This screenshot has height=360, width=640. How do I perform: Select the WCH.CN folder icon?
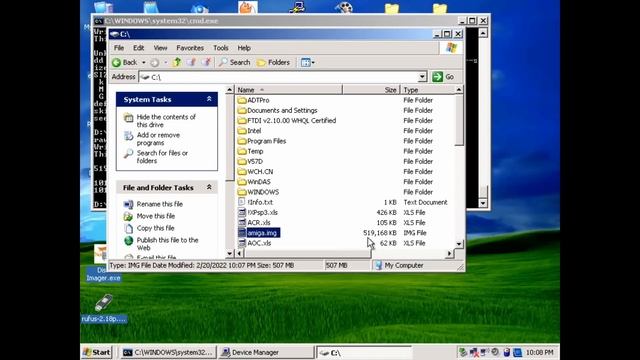pyautogui.click(x=242, y=171)
